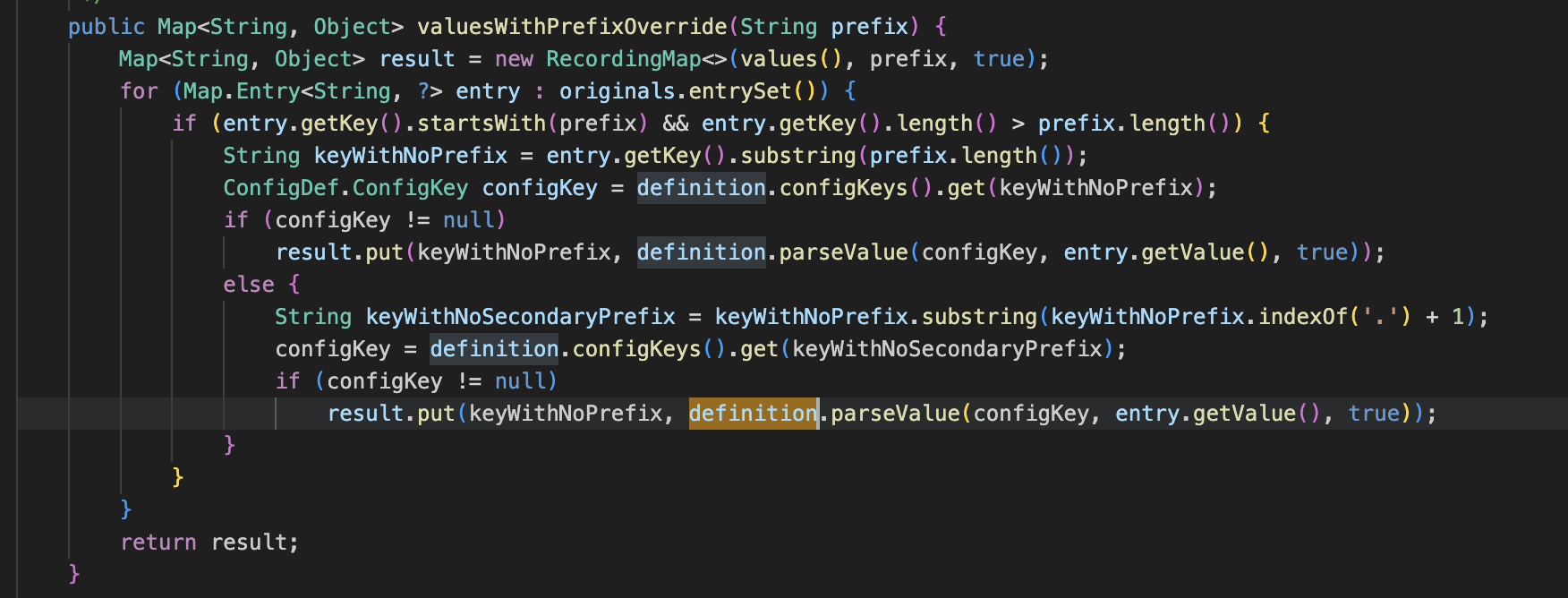The image size is (1568, 598).
Task: Click the final closing brace of the method
Action: coord(74,575)
